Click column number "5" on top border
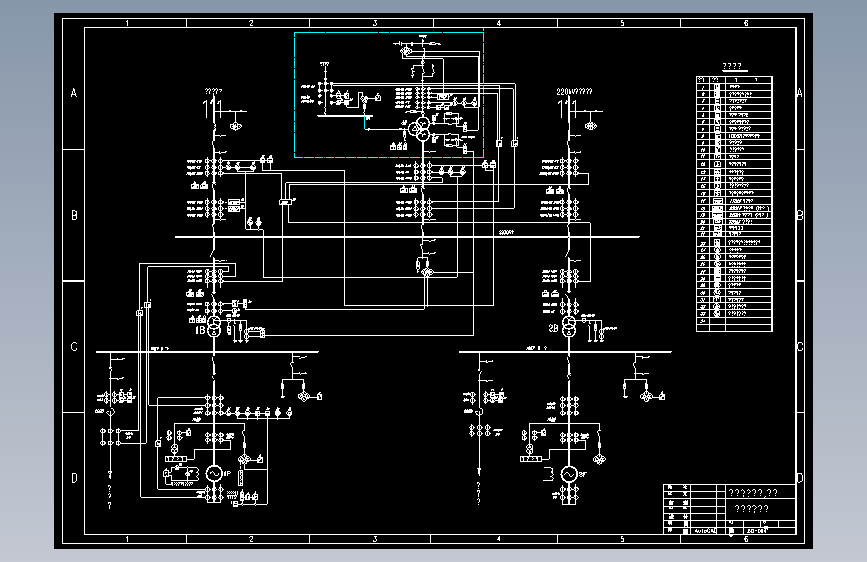Viewport: 867px width, 562px height. pyautogui.click(x=622, y=23)
